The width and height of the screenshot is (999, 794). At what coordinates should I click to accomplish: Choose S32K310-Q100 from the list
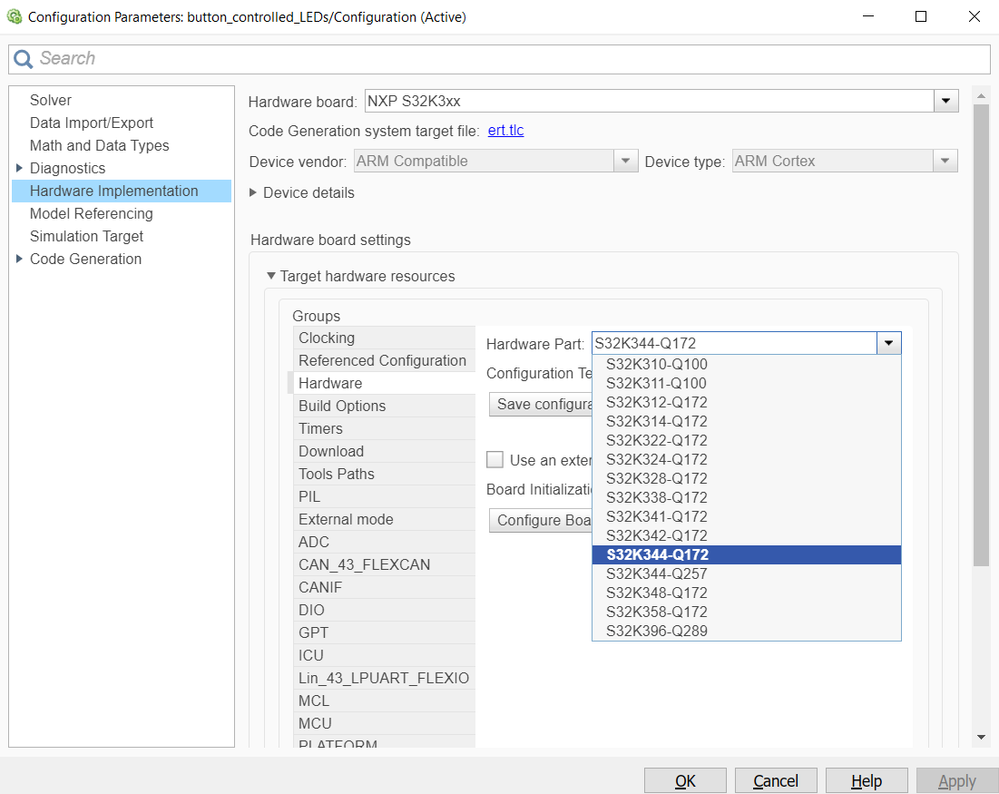pyautogui.click(x=747, y=365)
